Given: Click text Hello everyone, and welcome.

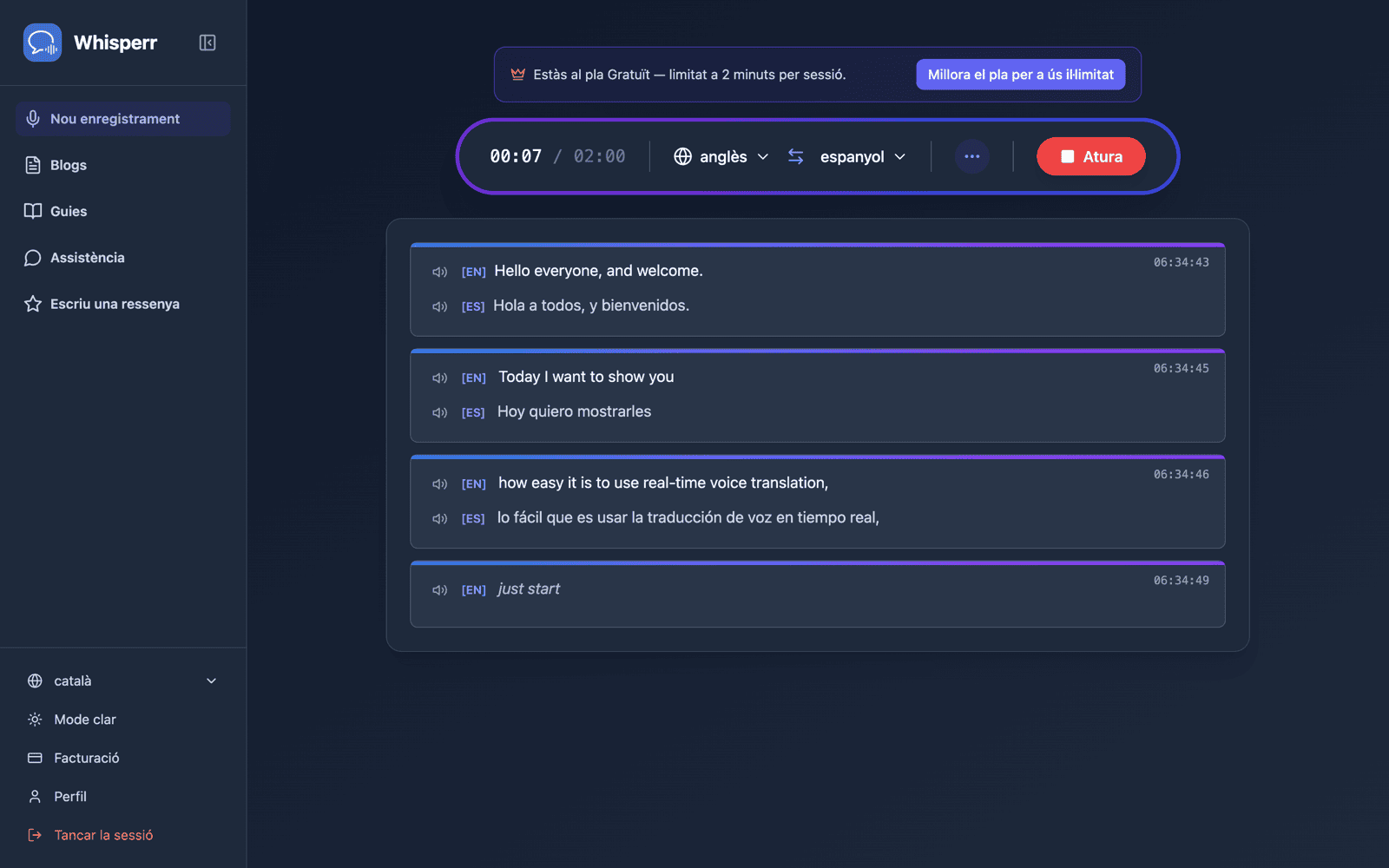Looking at the screenshot, I should (598, 271).
